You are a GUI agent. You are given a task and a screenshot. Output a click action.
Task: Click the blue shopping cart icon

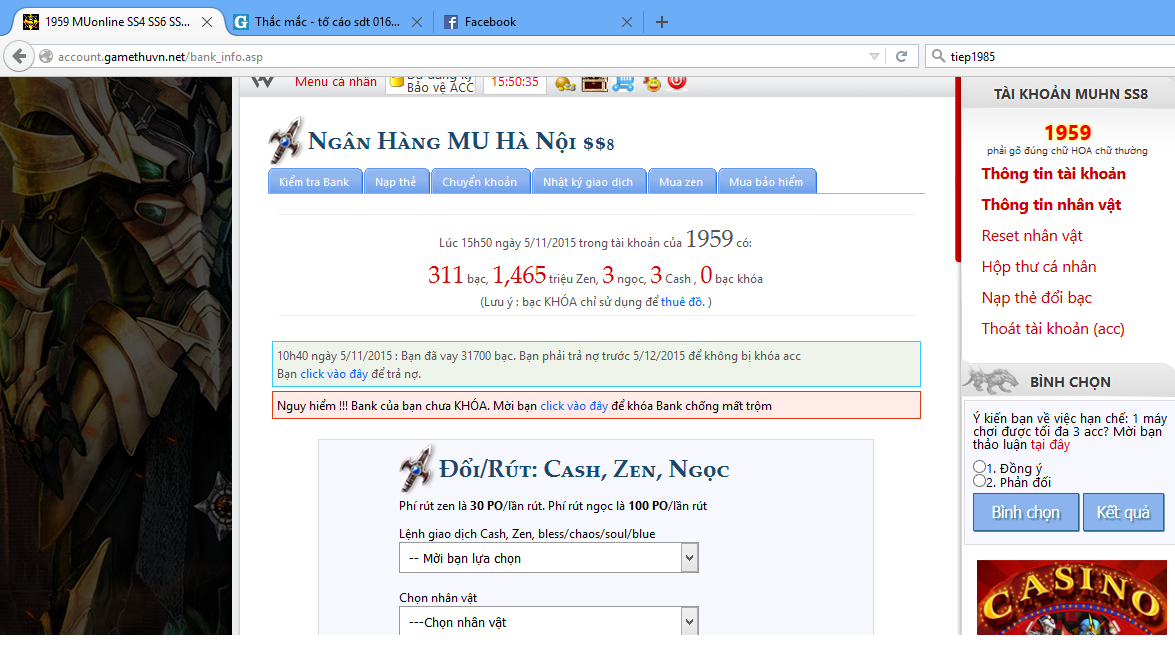point(623,83)
